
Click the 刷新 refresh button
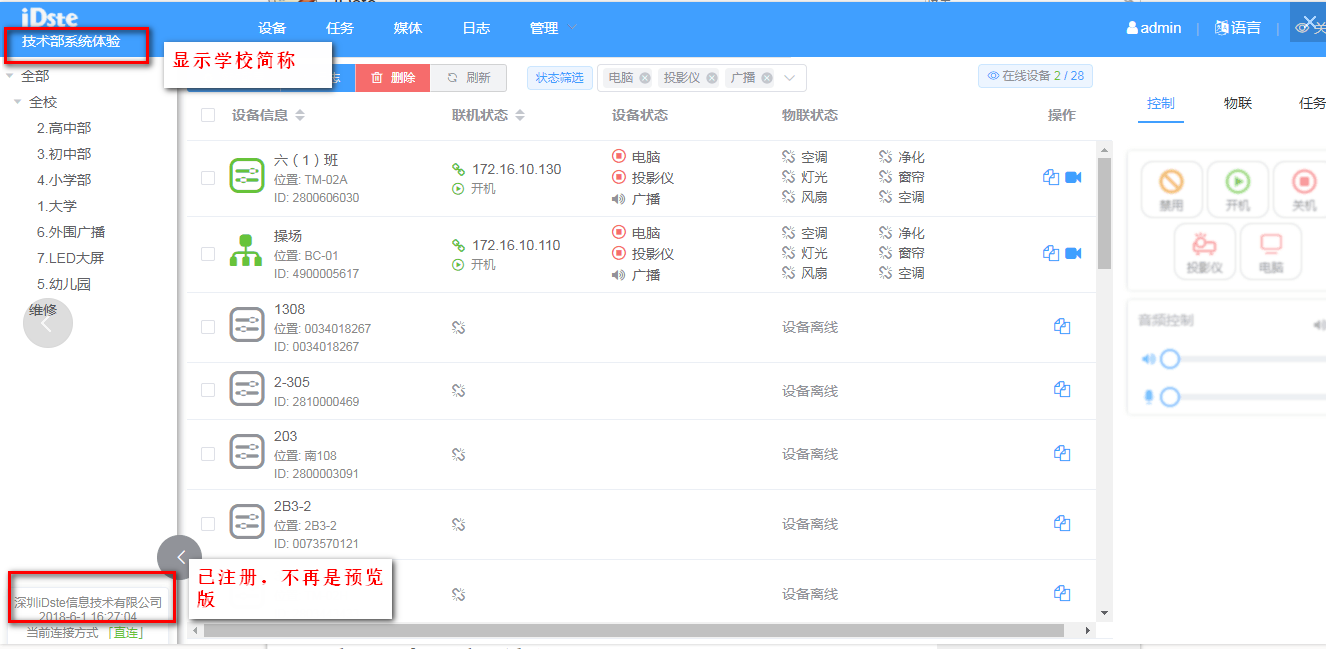(x=468, y=78)
